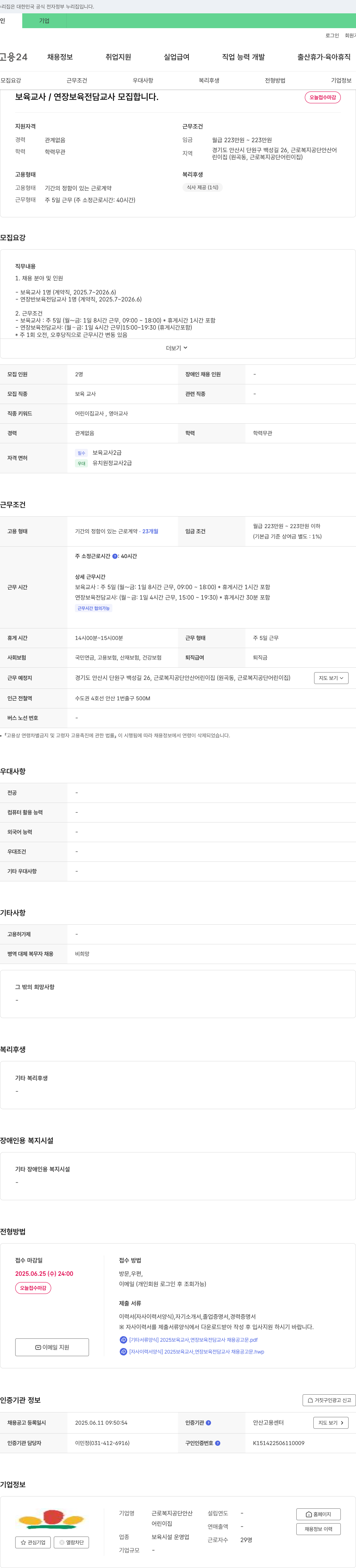The width and height of the screenshot is (356, 1568).
Task: Click the 식사 제공 (1식) tag
Action: click(x=202, y=187)
